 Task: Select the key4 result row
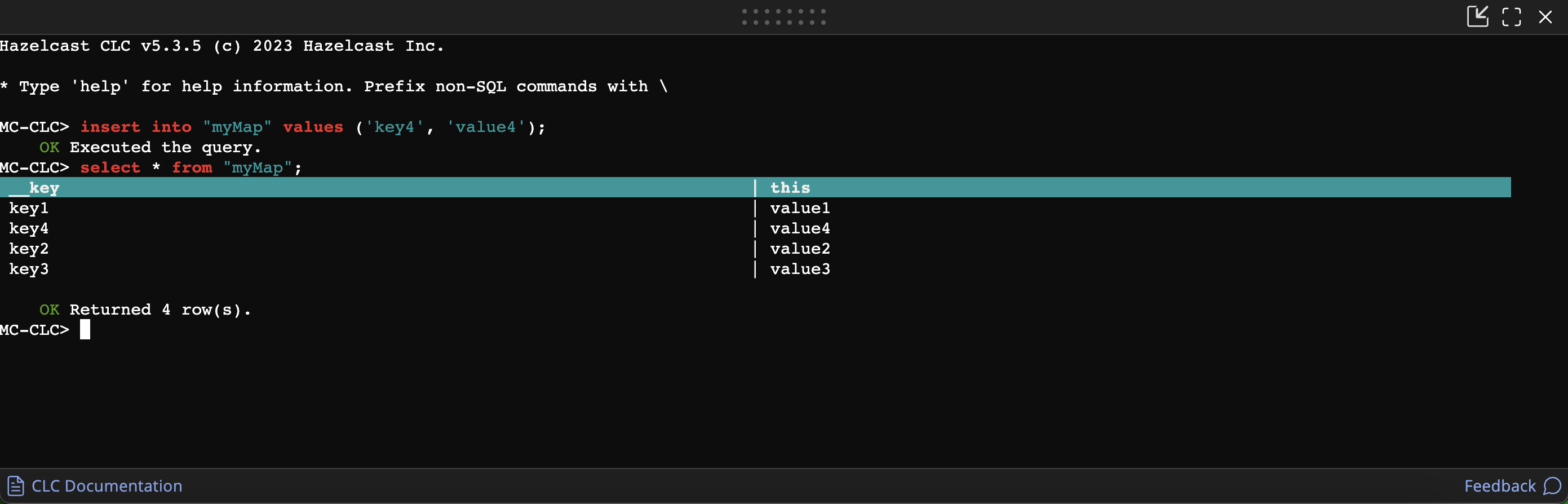29,228
